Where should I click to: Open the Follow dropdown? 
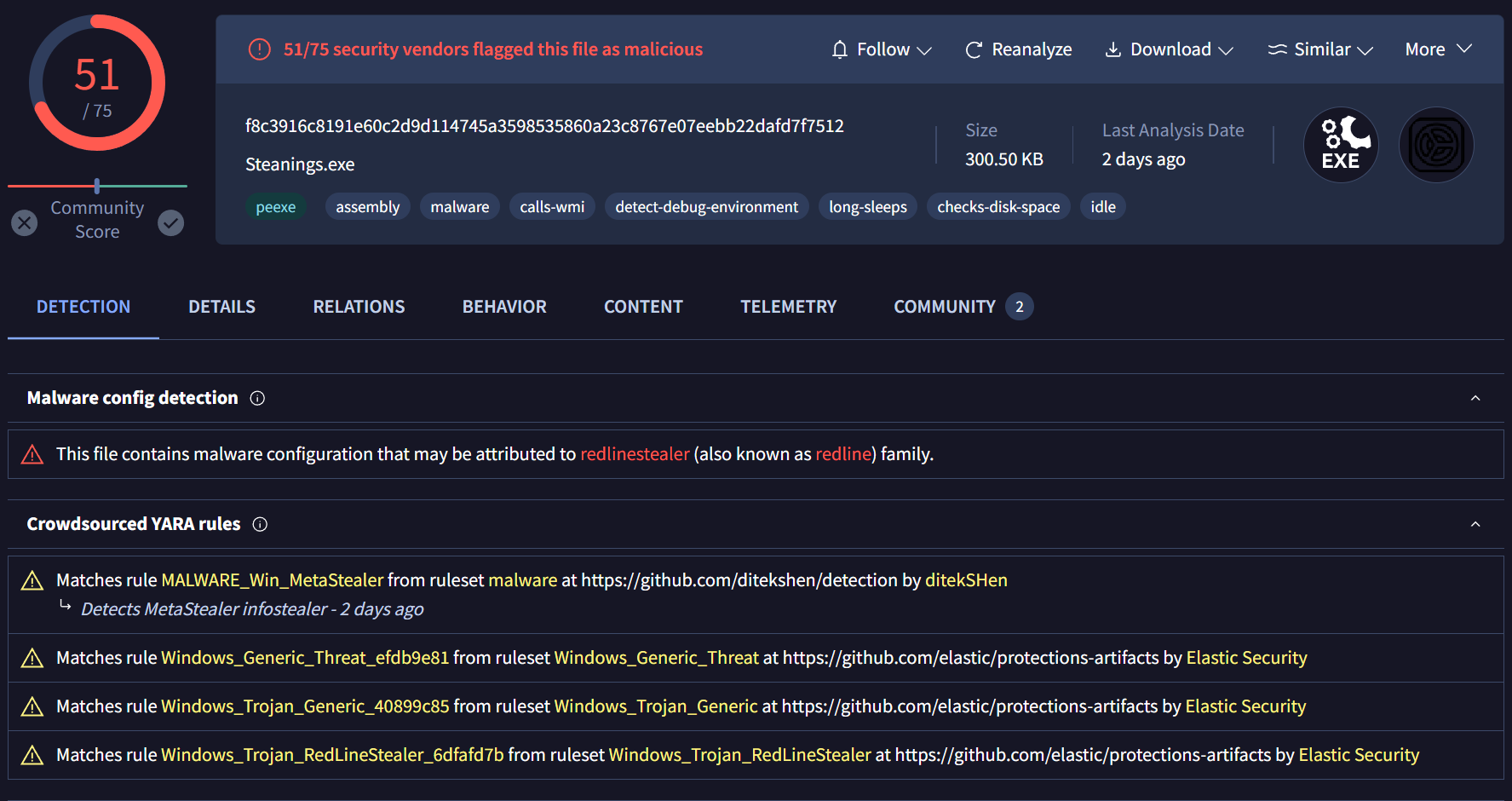(882, 49)
